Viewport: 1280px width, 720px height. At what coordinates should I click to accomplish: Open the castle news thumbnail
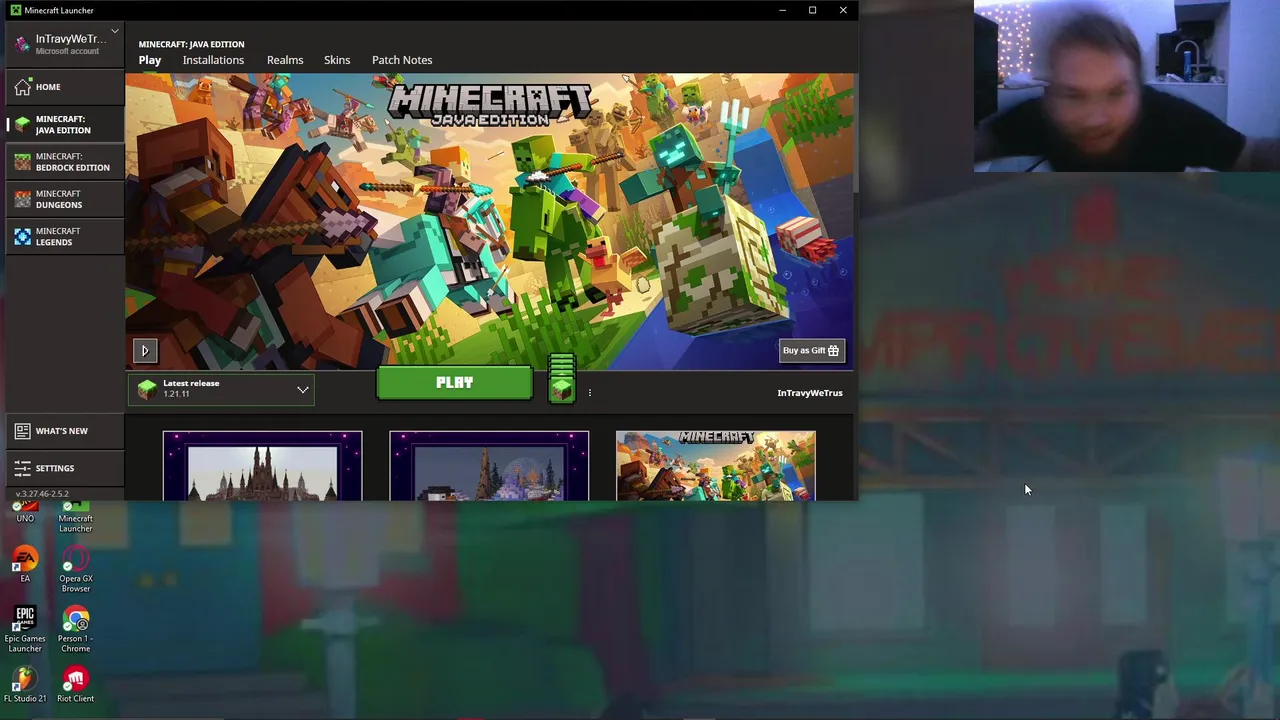click(262, 466)
